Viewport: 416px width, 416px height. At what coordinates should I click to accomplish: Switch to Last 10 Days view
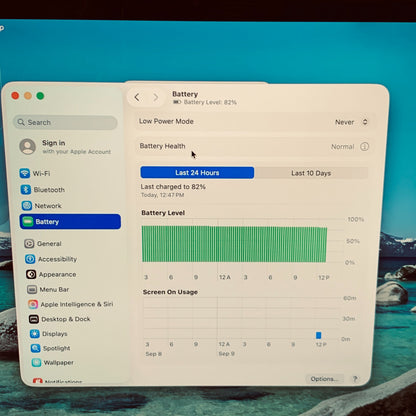311,173
